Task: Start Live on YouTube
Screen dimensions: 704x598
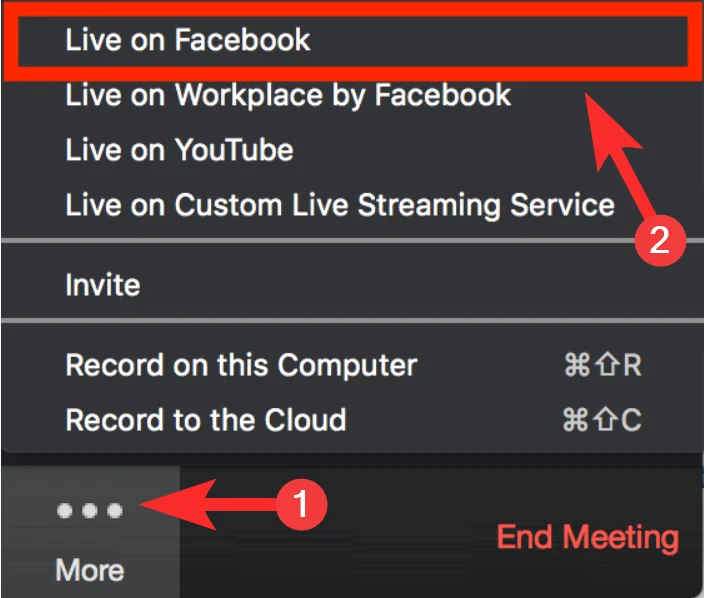Action: pos(179,150)
